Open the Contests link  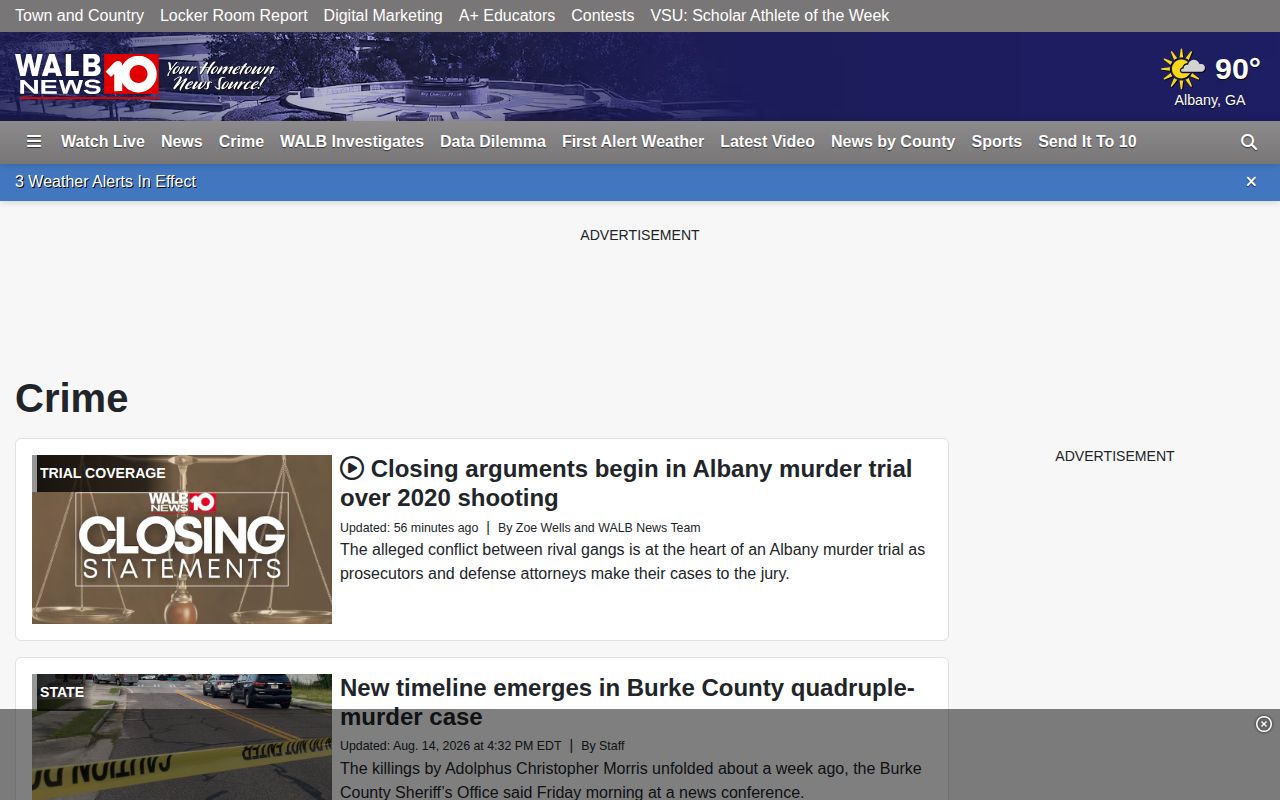[603, 16]
